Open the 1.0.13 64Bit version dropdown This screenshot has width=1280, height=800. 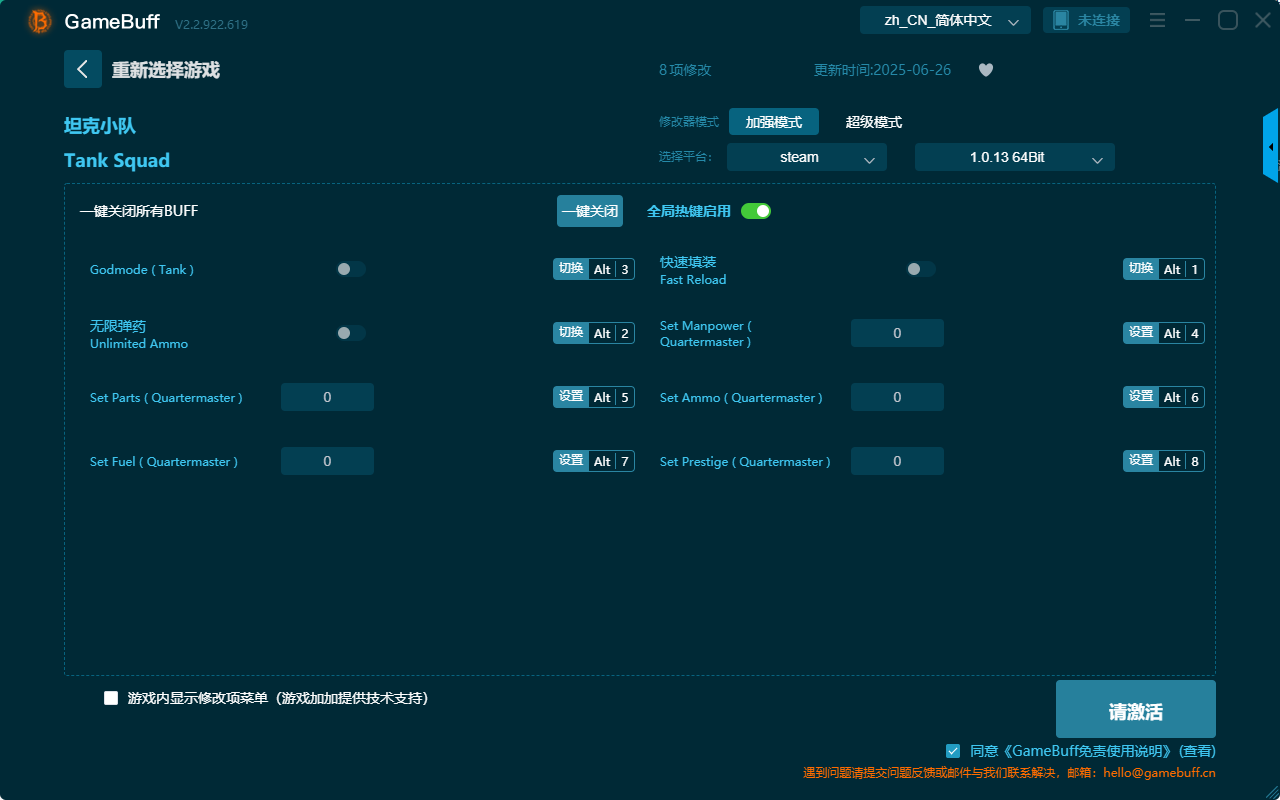[x=1014, y=157]
